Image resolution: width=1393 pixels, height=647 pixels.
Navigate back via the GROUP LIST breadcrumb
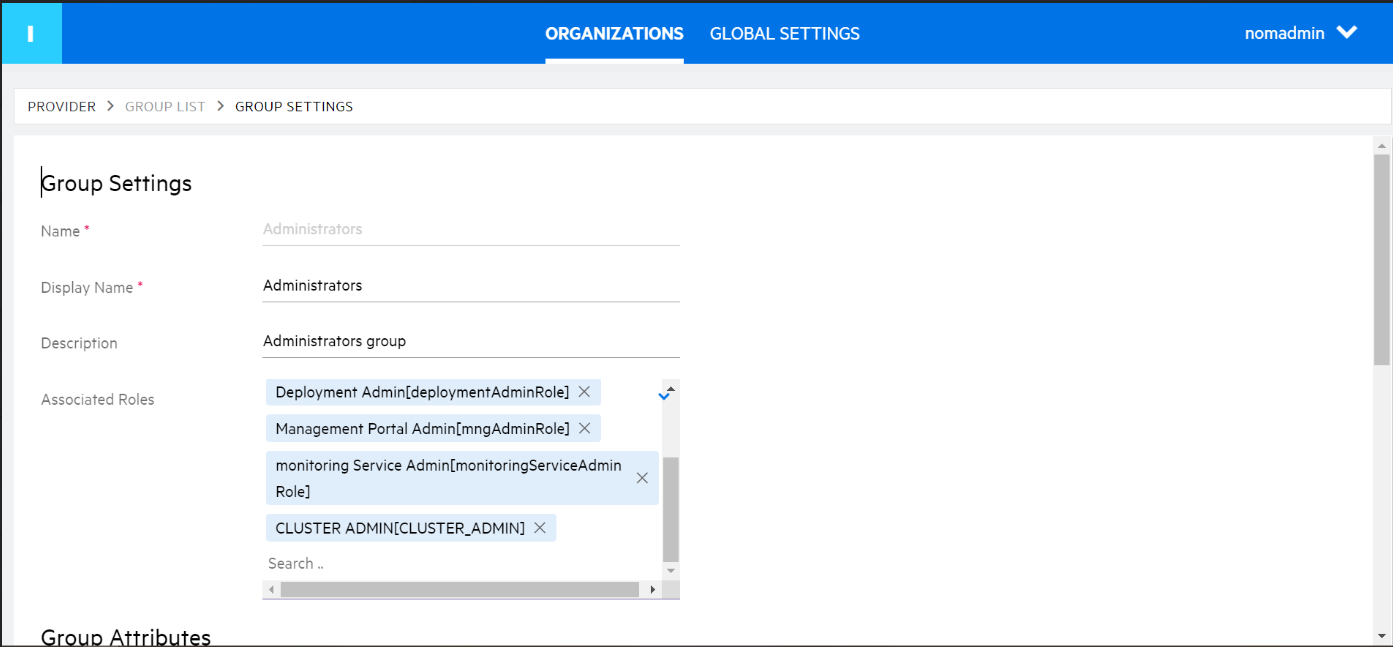point(165,106)
